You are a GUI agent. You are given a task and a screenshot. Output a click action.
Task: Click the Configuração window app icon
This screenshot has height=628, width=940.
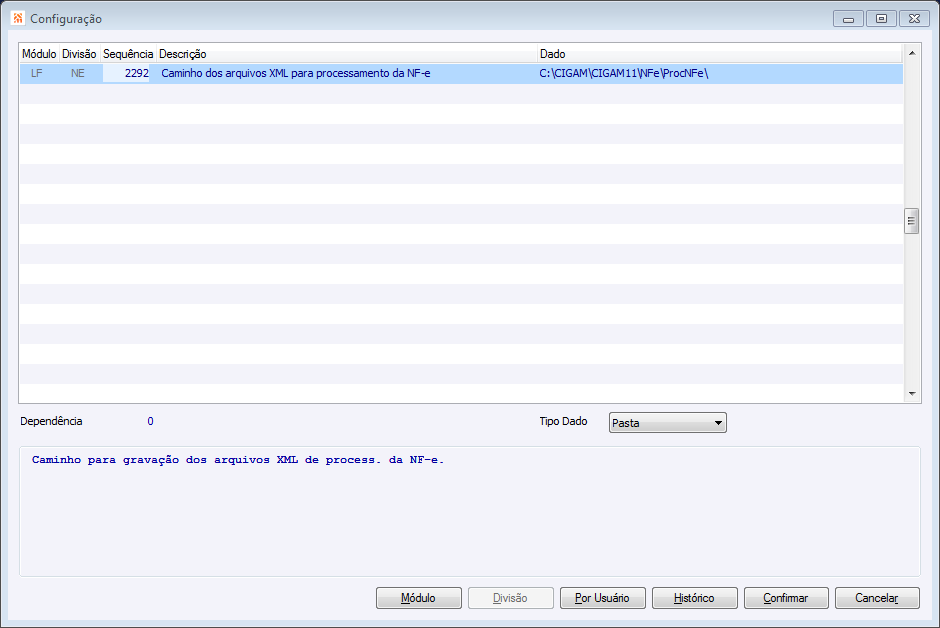pos(18,18)
